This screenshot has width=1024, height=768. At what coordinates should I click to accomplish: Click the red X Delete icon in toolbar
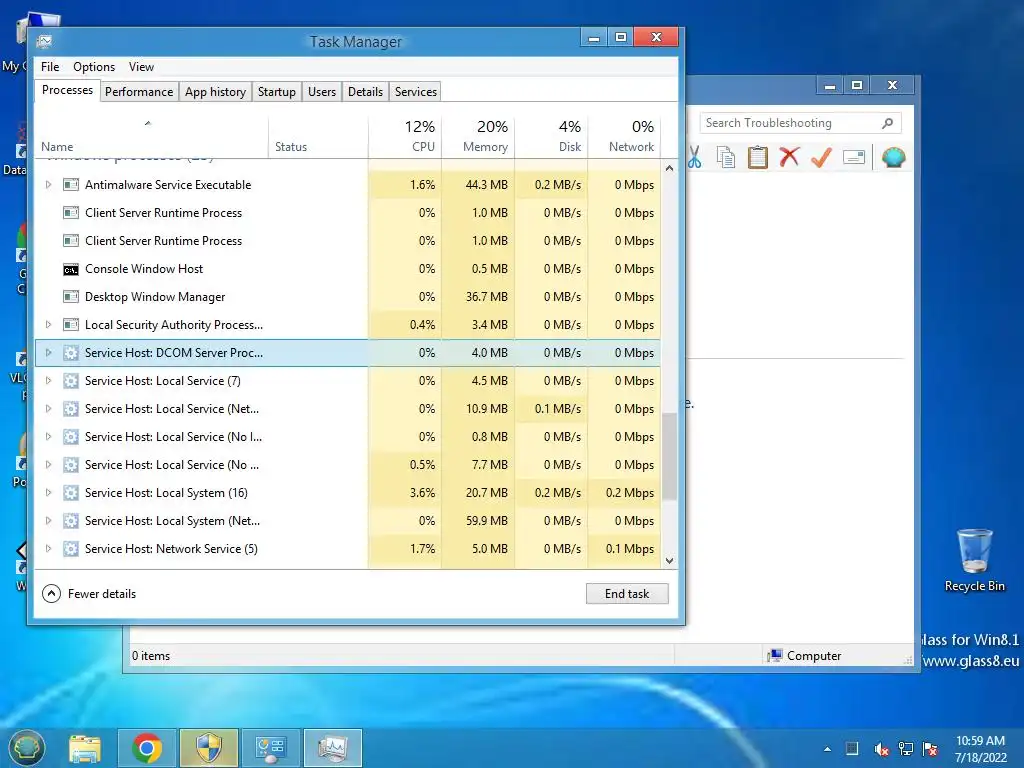[x=789, y=157]
